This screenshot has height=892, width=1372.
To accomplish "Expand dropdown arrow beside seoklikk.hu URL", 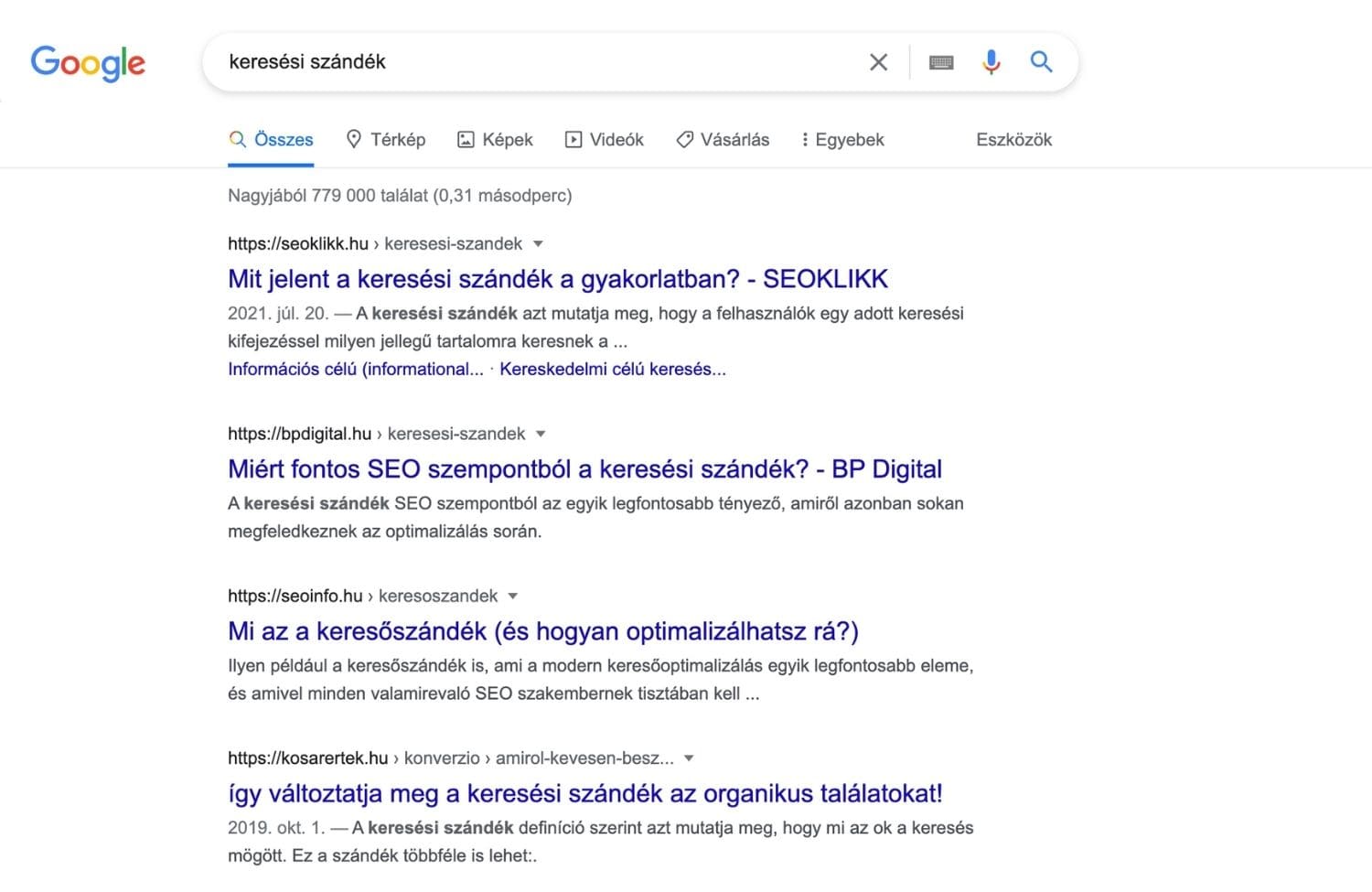I will coord(538,243).
